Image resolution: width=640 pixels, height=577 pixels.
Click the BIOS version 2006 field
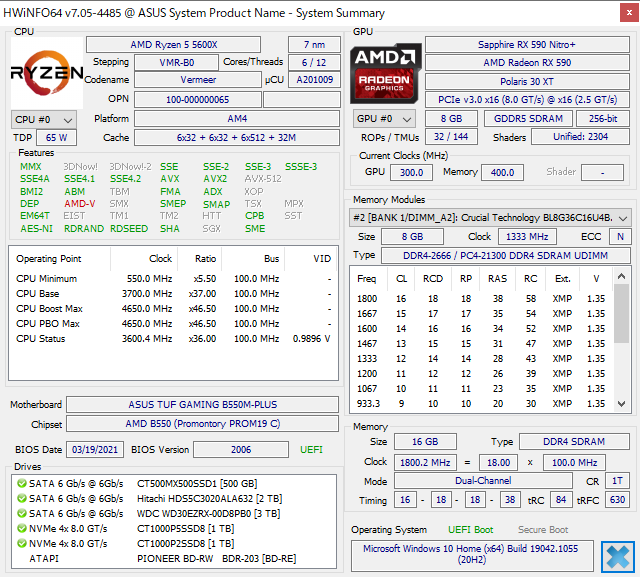[241, 450]
